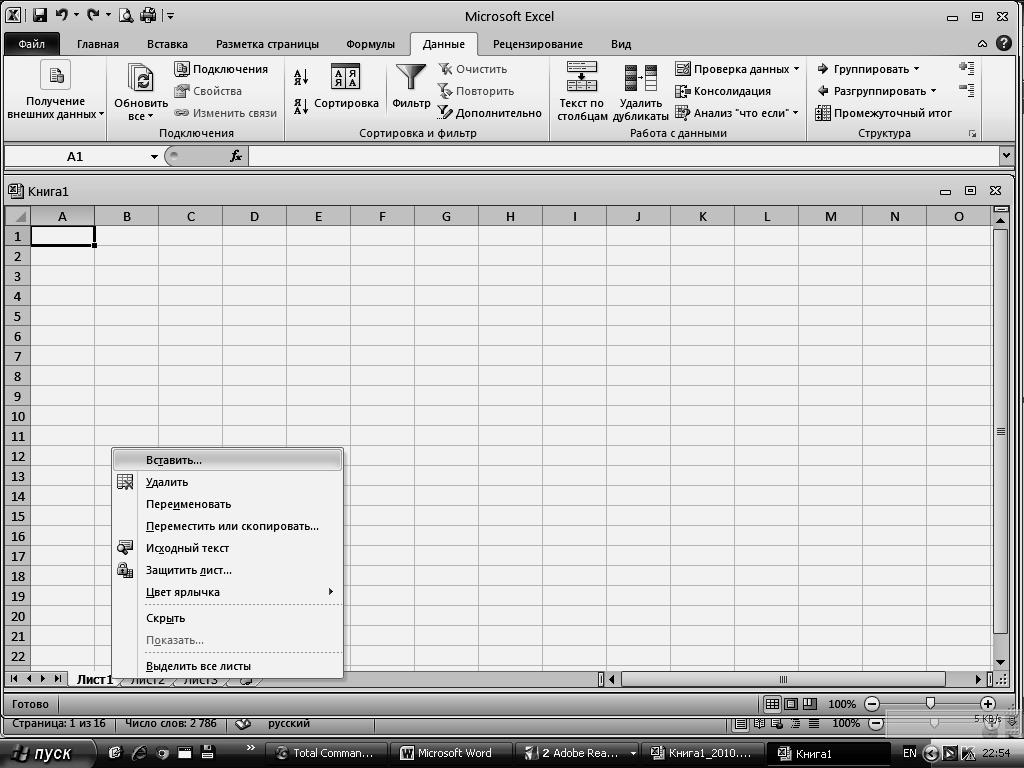Viewport: 1024px width, 768px height.
Task: Expand Цвет ярлычка submenu
Action: point(228,592)
